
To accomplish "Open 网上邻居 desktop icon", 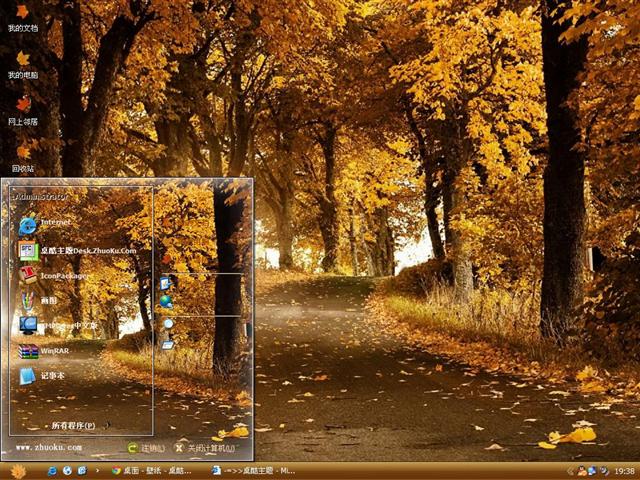I will click(22, 108).
